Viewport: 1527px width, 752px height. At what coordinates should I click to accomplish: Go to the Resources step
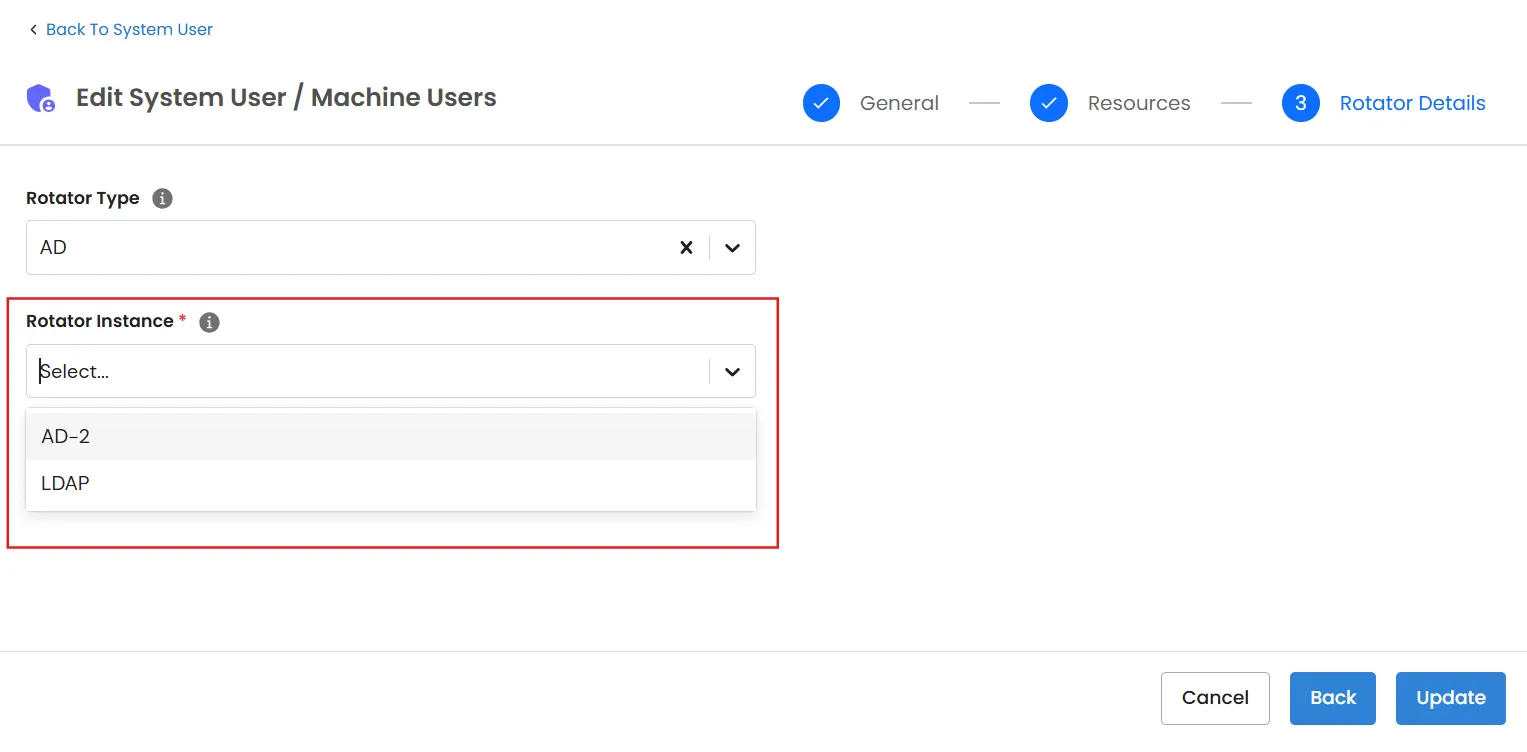click(1139, 103)
